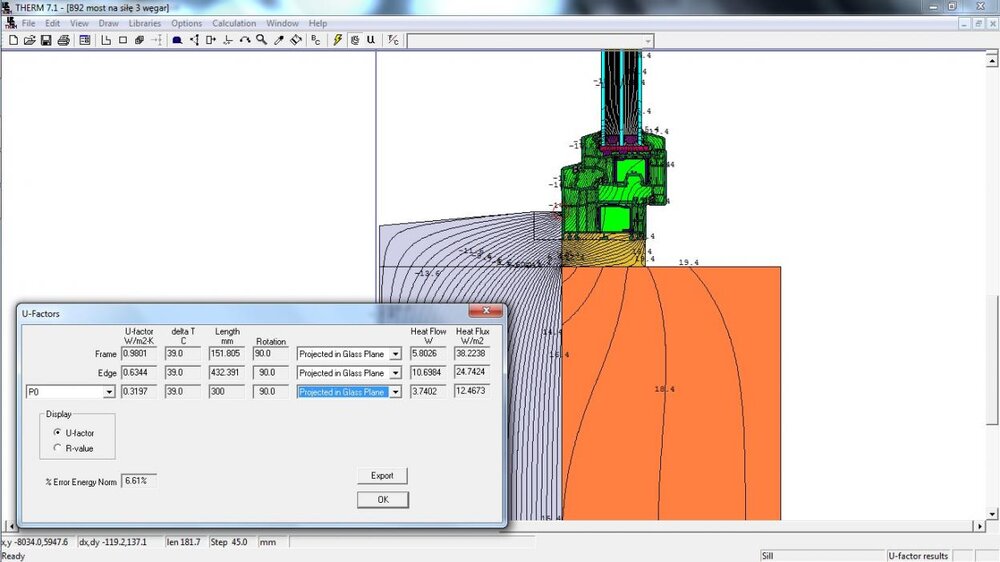The width and height of the screenshot is (1000, 562).
Task: Select the R-value display radio button
Action: (57, 448)
